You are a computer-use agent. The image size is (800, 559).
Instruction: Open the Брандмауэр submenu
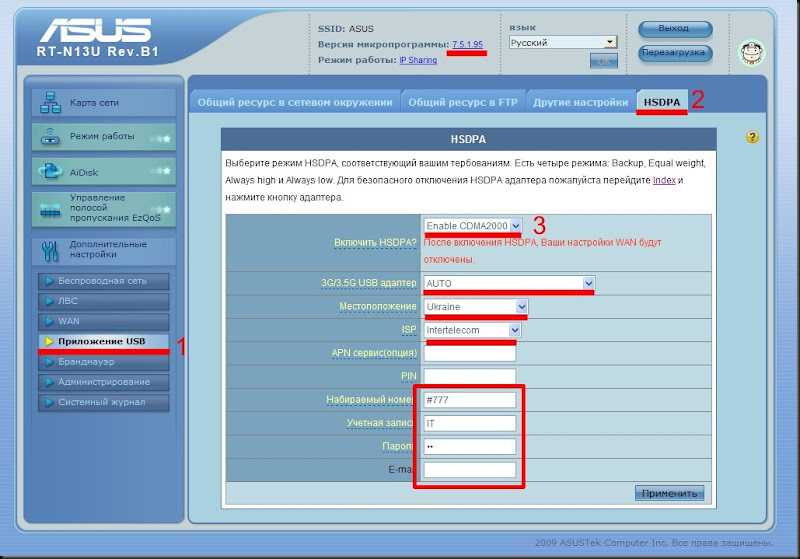click(104, 362)
